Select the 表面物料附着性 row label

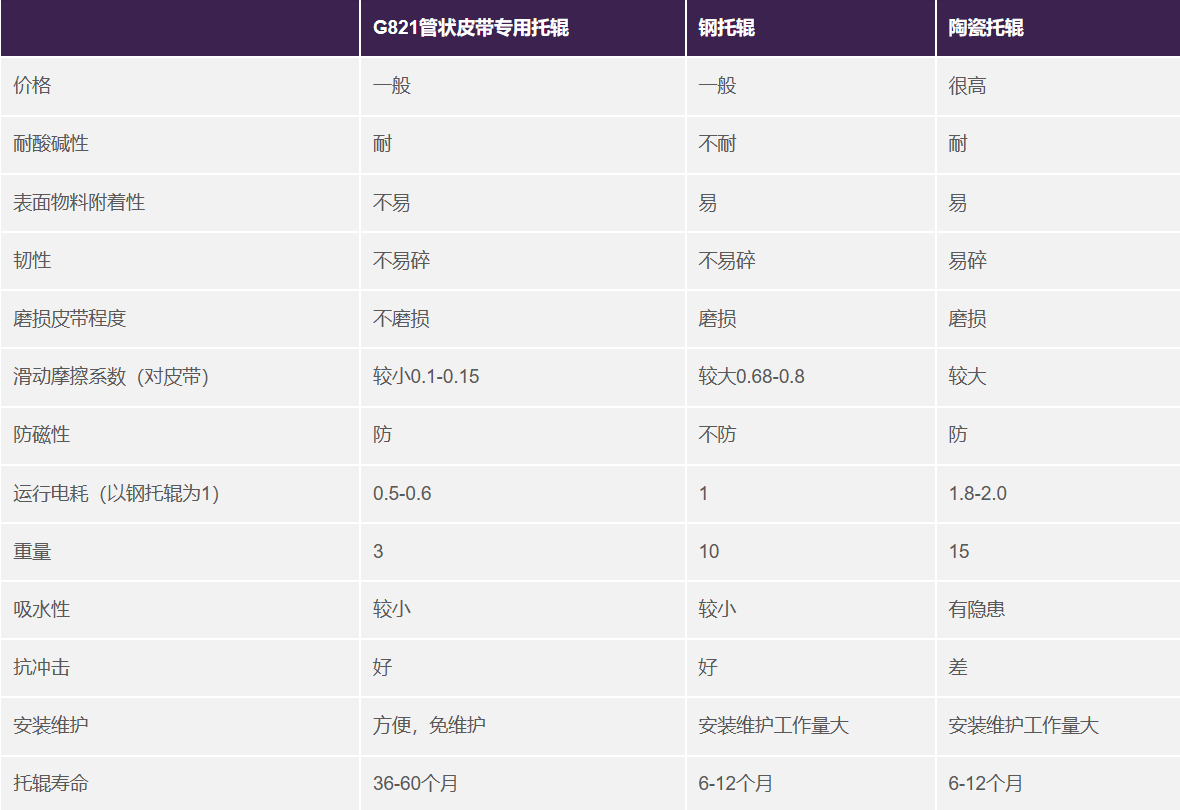79,202
